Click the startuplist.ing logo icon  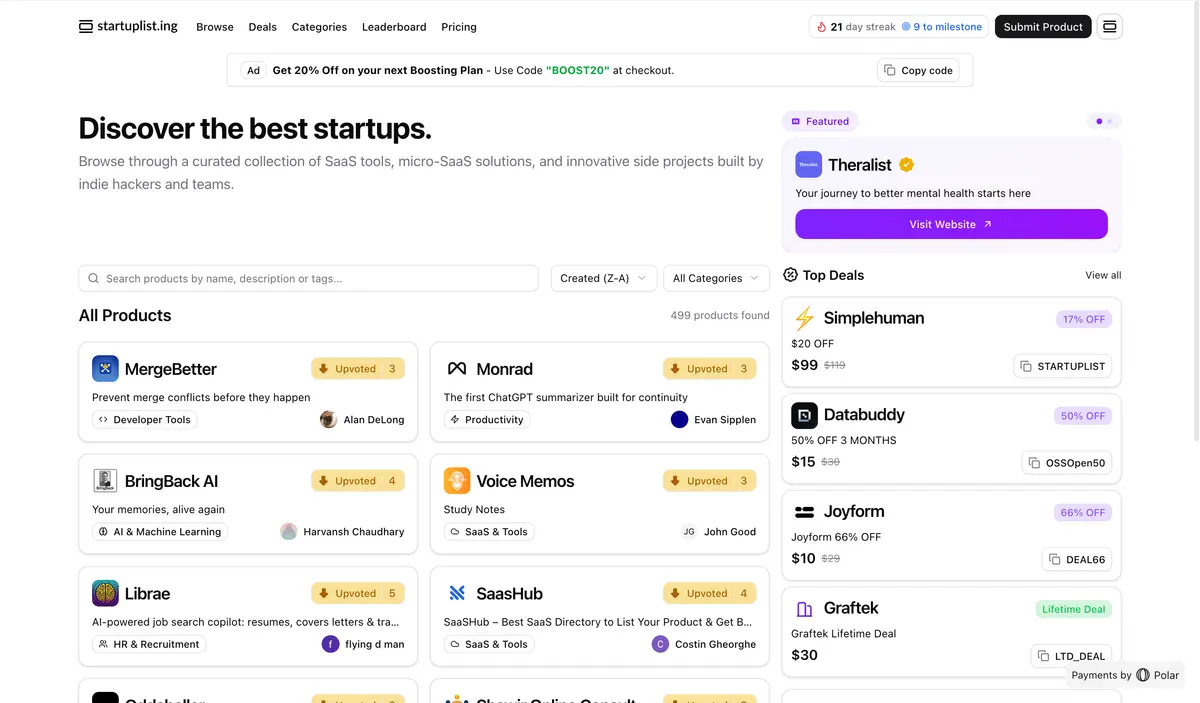(x=84, y=26)
